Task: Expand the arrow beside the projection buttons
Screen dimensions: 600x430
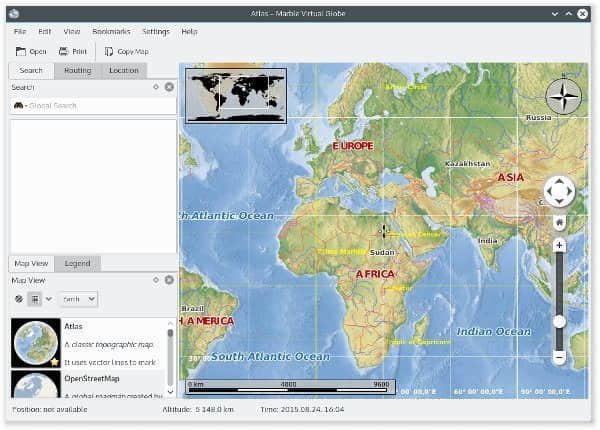Action: [48, 299]
